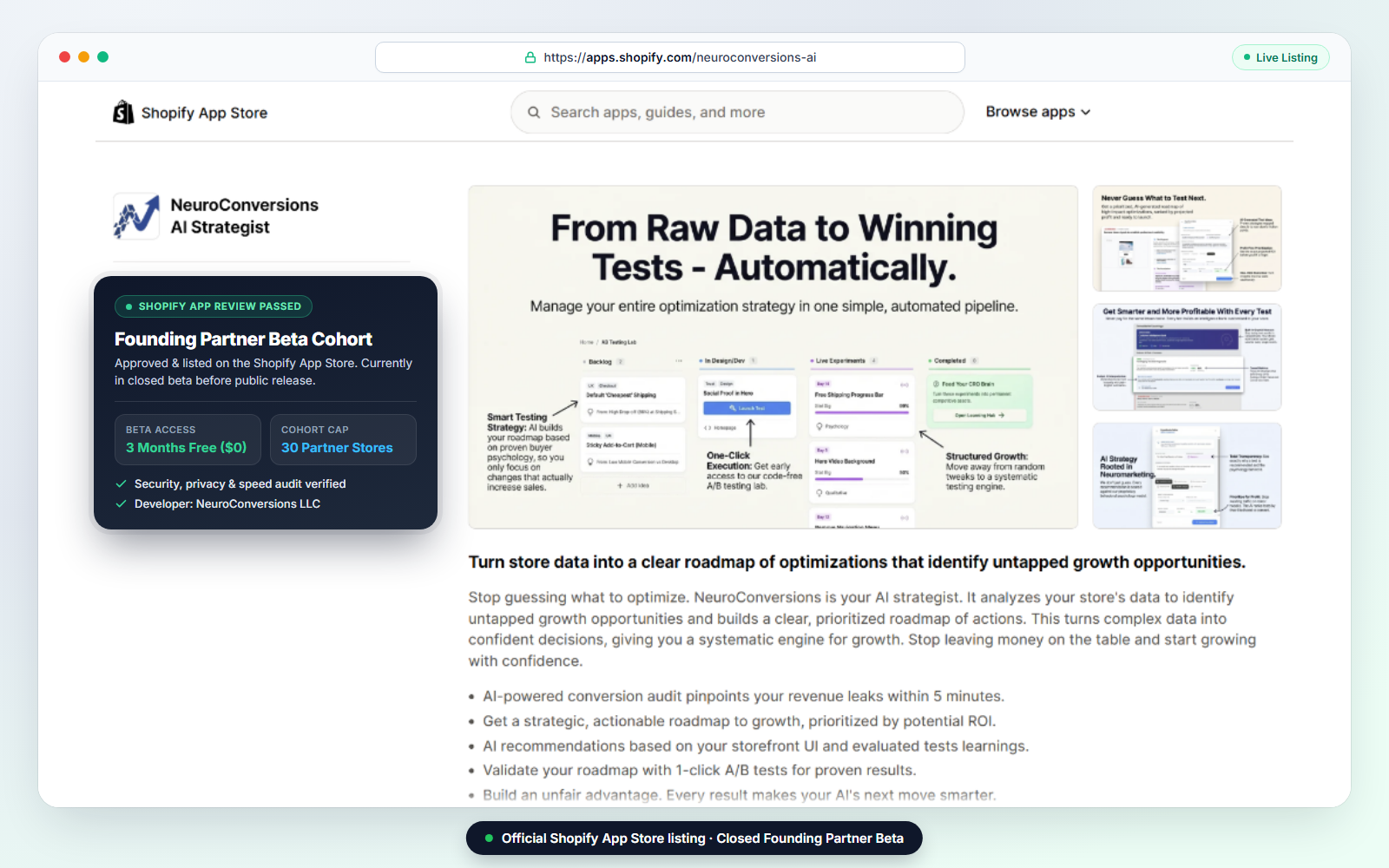Open Get Smarter and More Profitable thumbnail

tap(1187, 357)
